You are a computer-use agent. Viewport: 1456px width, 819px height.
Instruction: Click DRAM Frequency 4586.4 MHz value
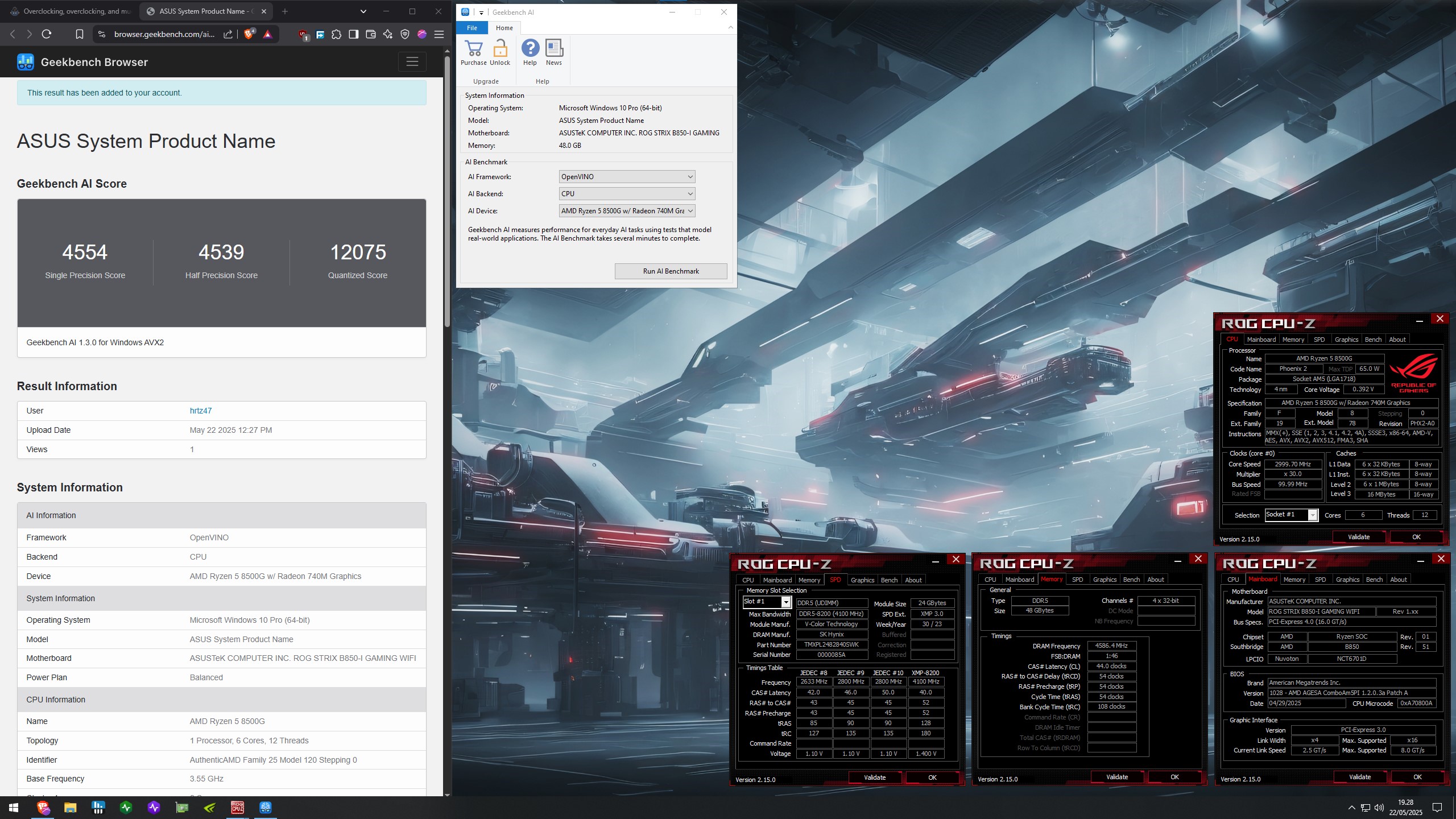click(x=1112, y=646)
